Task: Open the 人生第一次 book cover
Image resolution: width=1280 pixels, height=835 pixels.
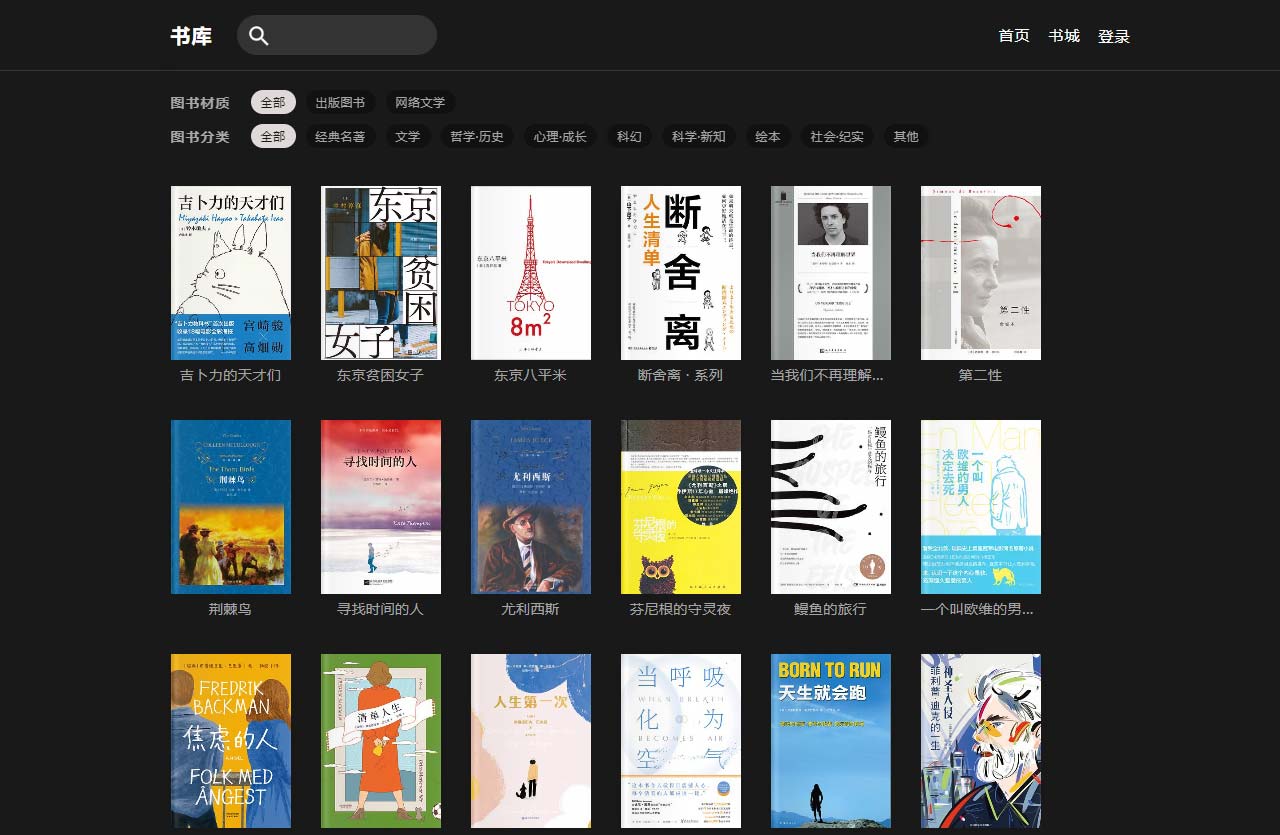Action: click(x=531, y=741)
